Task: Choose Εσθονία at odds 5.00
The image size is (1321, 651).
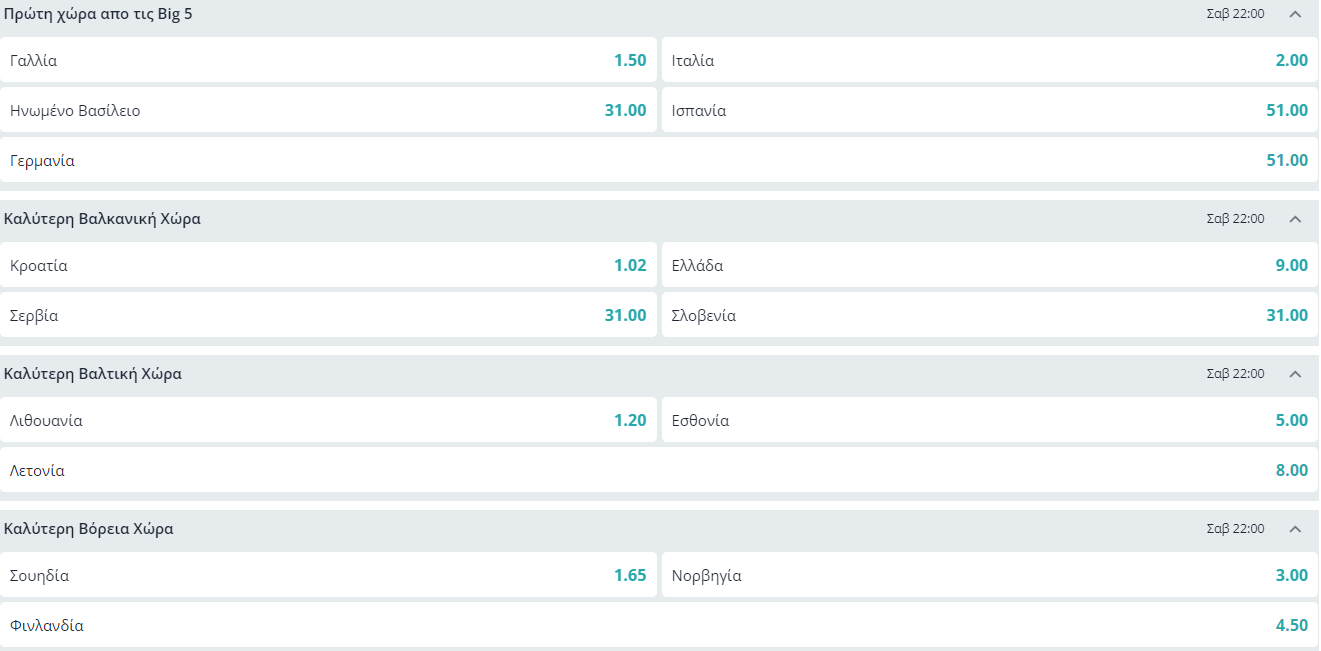Action: [x=990, y=421]
